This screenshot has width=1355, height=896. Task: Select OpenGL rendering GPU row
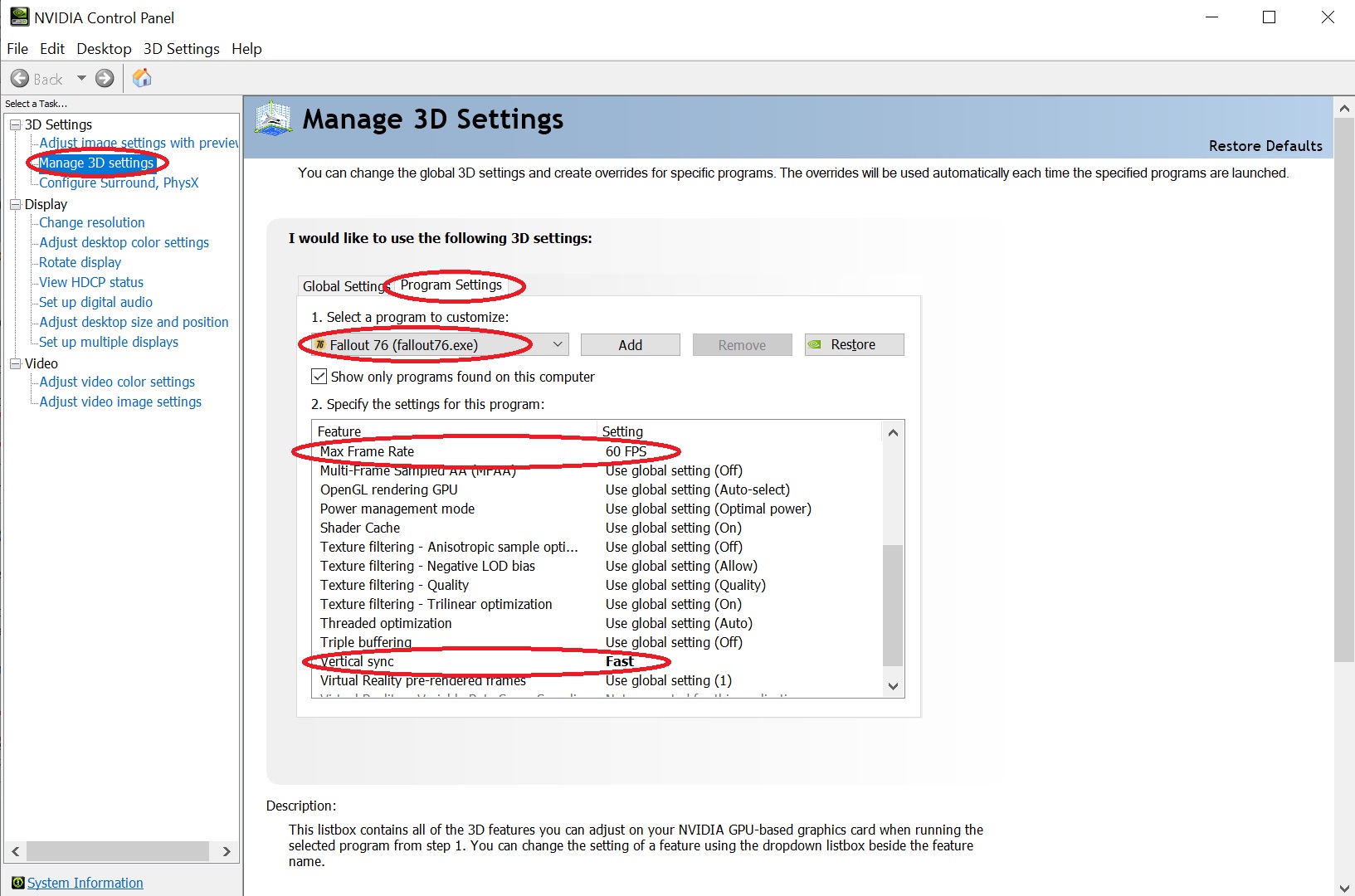pos(597,489)
